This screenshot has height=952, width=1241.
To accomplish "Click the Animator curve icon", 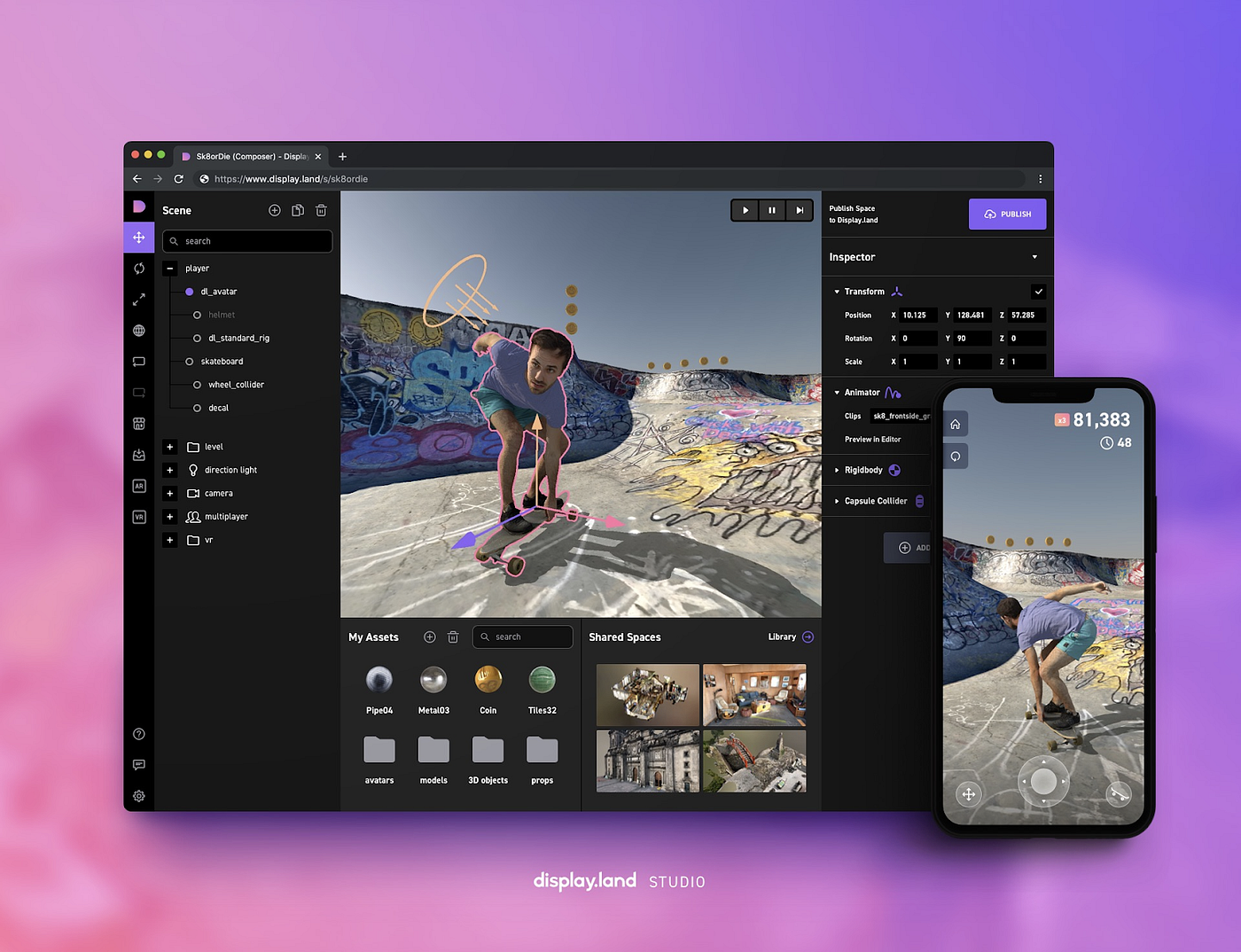I will click(x=893, y=393).
